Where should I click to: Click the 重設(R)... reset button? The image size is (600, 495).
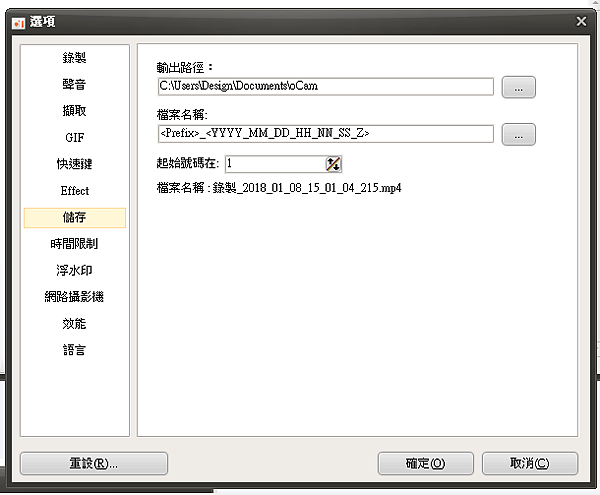pyautogui.click(x=94, y=464)
